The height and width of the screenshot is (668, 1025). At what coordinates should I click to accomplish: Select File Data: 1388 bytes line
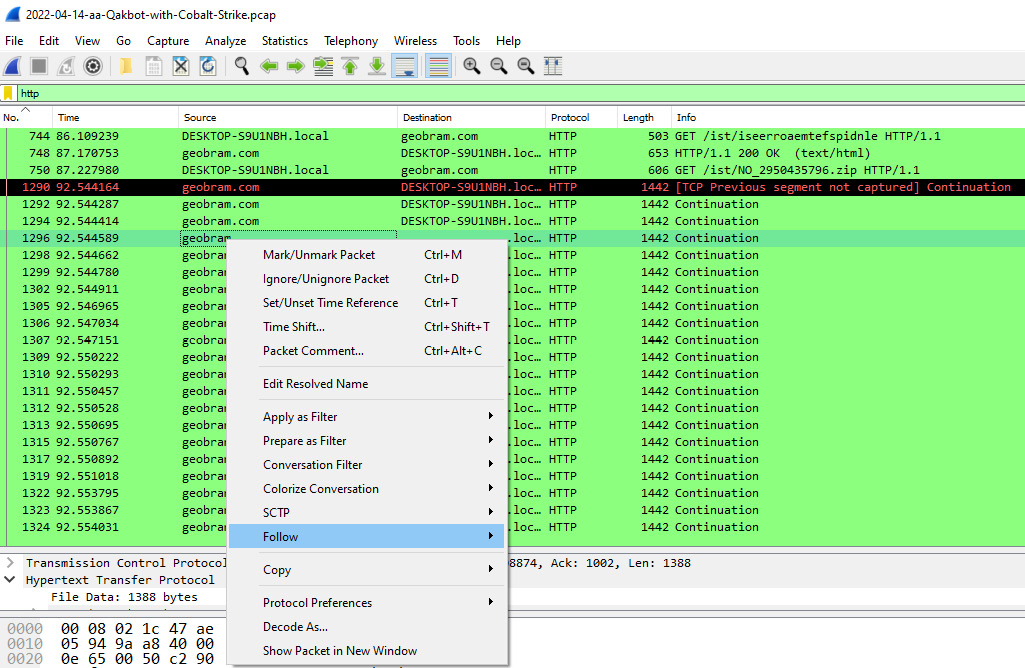(124, 597)
